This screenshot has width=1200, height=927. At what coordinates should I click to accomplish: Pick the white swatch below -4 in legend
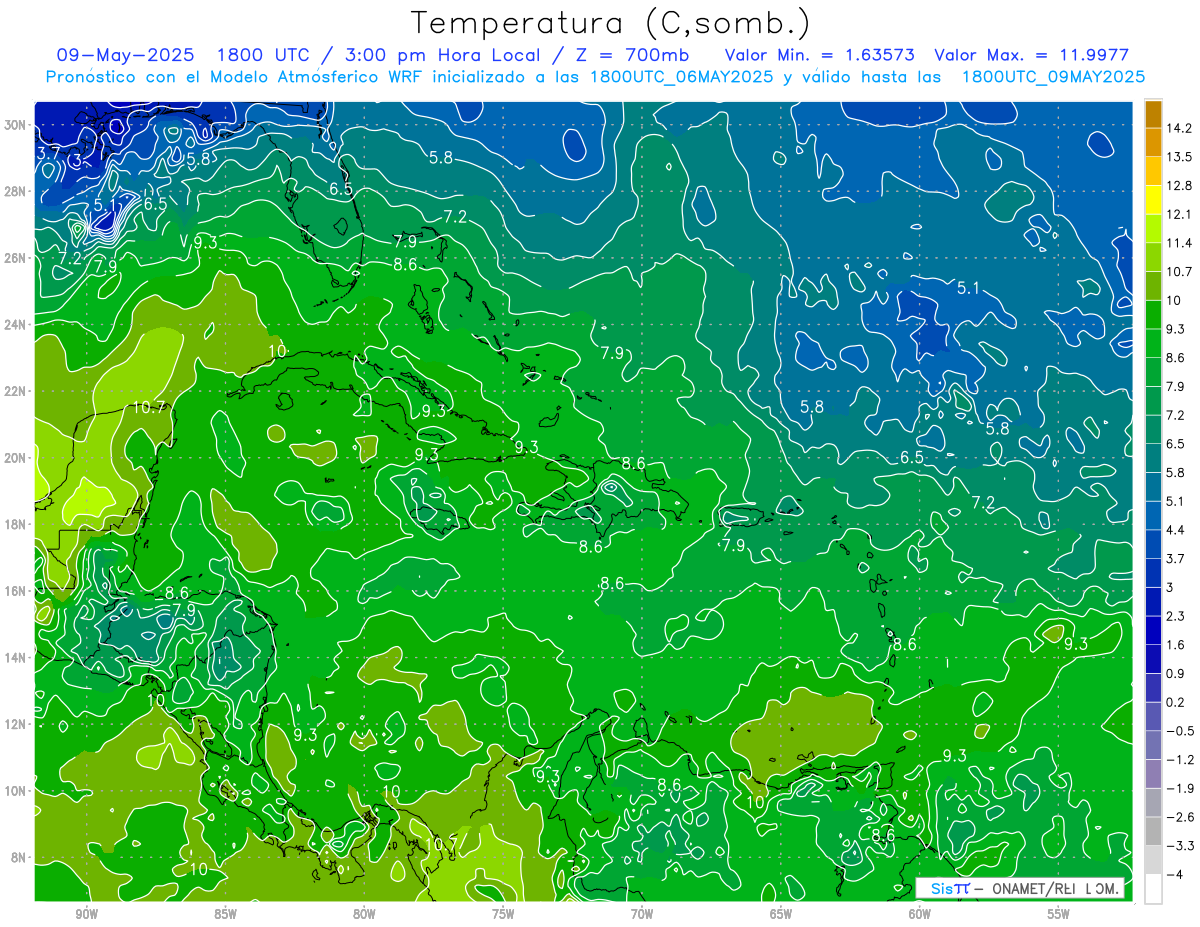click(x=1153, y=888)
